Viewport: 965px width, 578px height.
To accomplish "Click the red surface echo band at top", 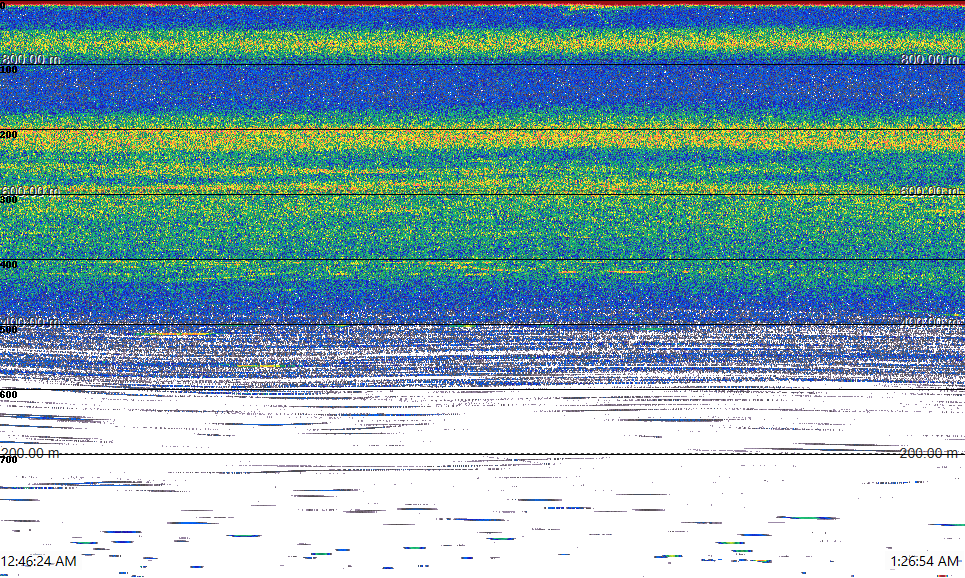I will point(480,3).
